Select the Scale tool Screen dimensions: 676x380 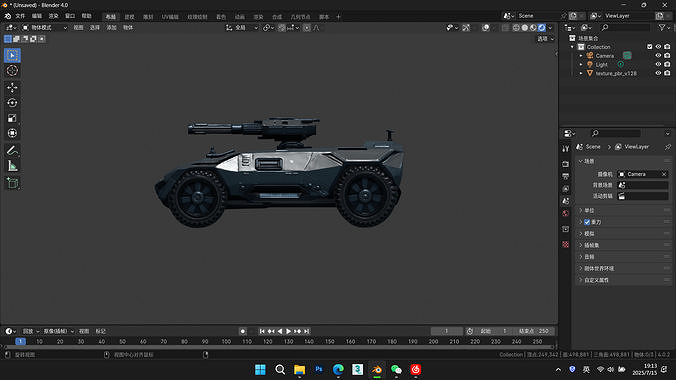coord(12,118)
